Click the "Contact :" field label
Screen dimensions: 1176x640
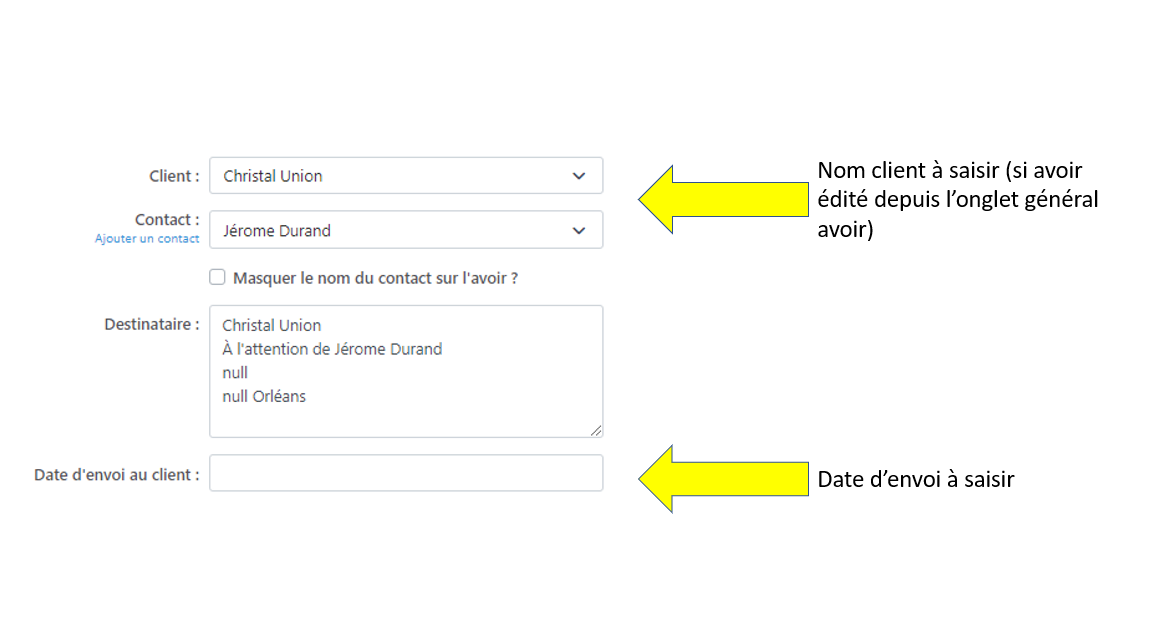tap(167, 220)
